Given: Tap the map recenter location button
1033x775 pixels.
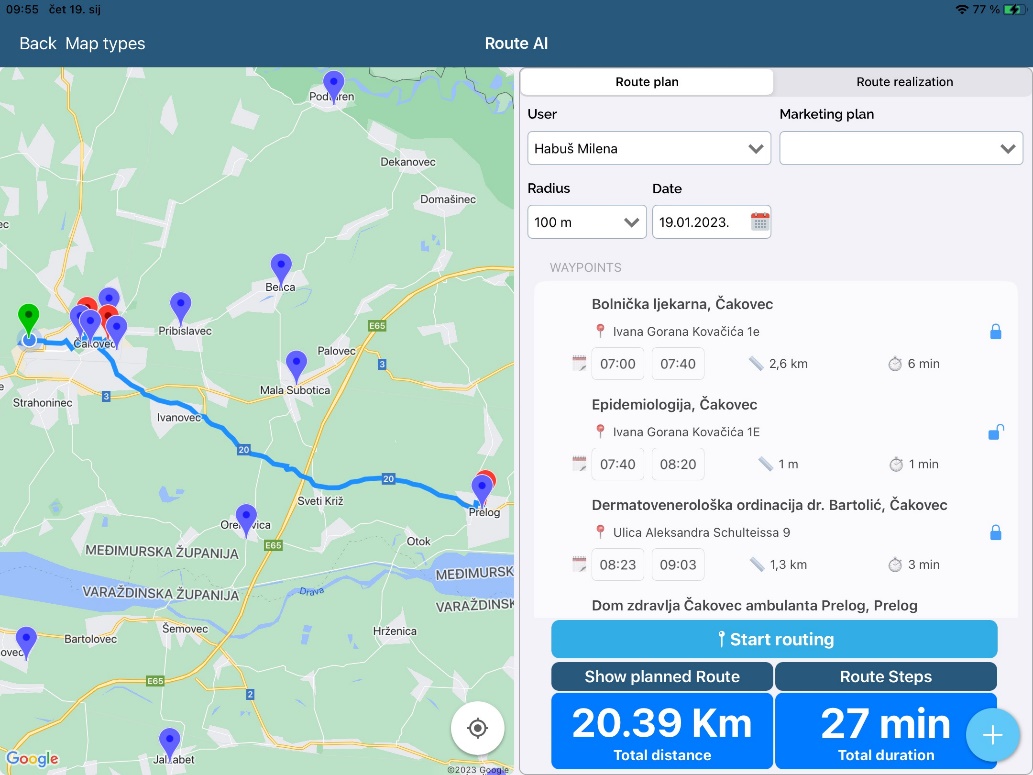Looking at the screenshot, I should click(477, 727).
